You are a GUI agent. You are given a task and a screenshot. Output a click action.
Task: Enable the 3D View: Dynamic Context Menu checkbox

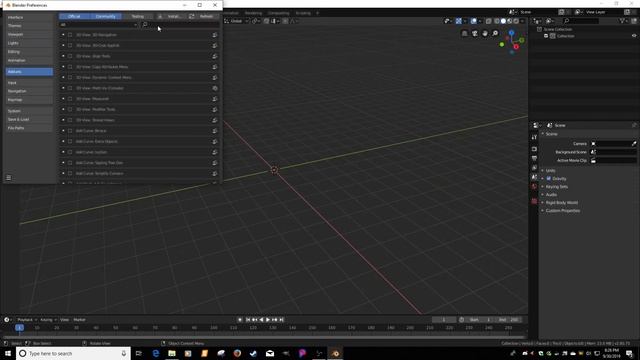(70, 78)
